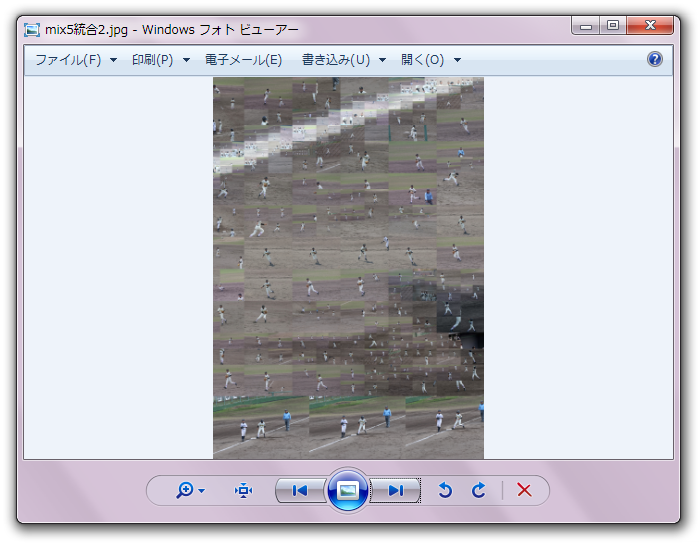Delete the image with the red X icon
The image size is (700, 550).
click(524, 490)
